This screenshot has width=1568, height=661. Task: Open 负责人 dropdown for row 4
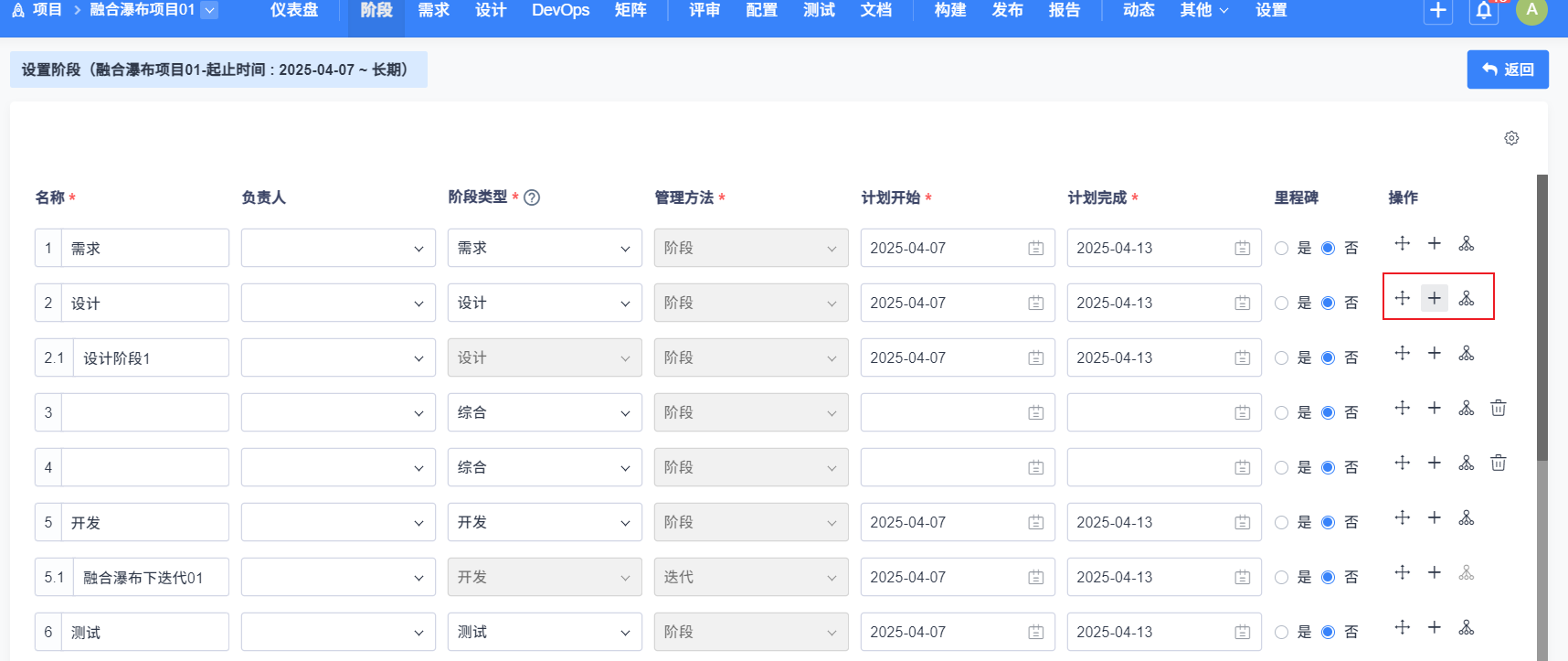(338, 467)
